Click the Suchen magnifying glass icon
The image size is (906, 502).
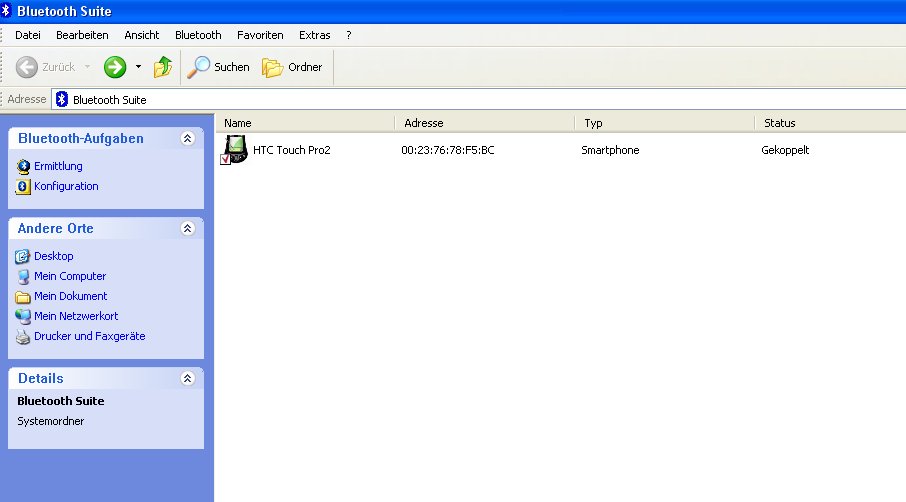[198, 67]
